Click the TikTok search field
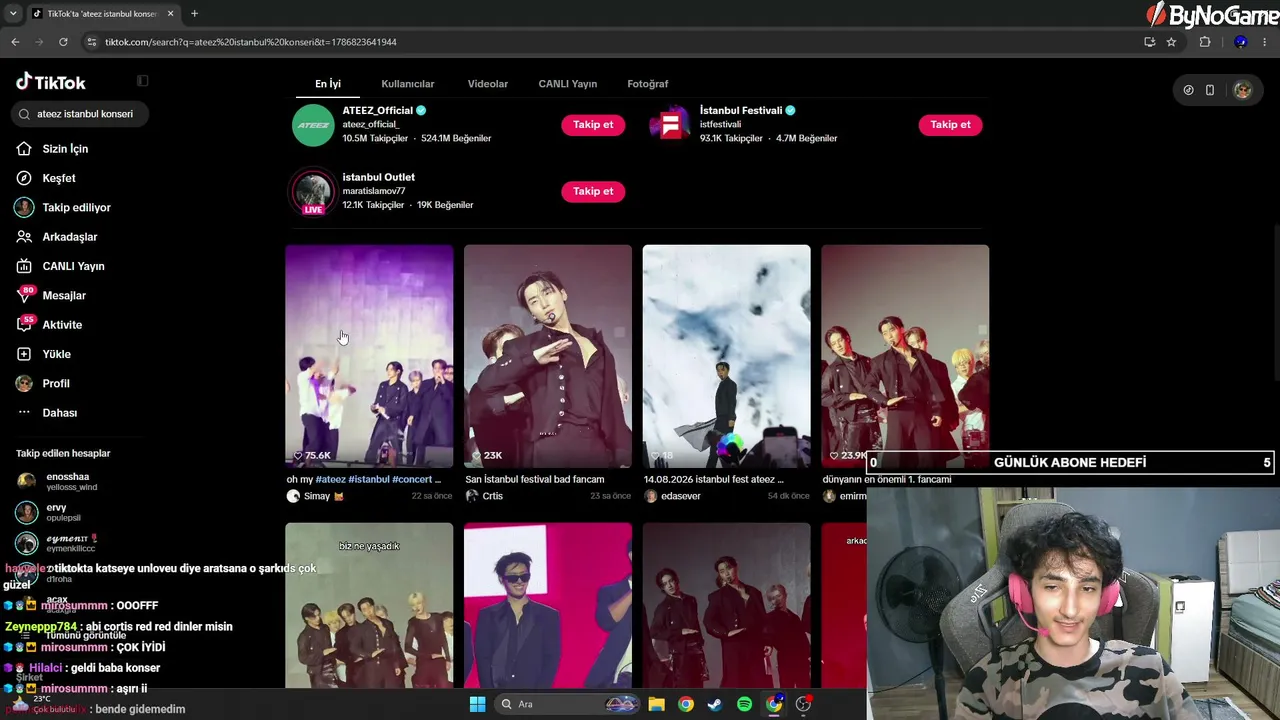This screenshot has height=720, width=1280. [80, 114]
